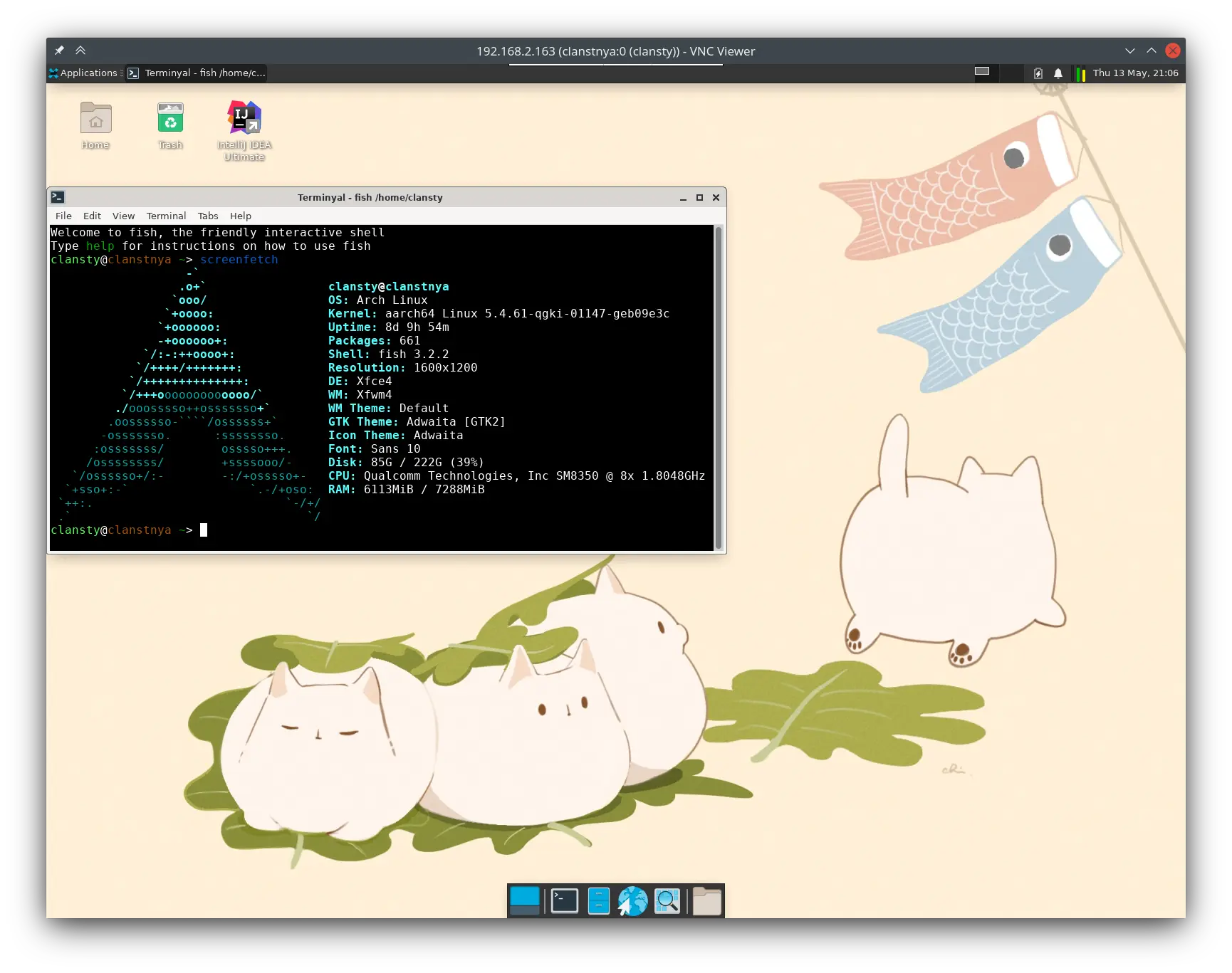Click the workspace switcher in the panel
The width and height of the screenshot is (1232, 973).
pos(983,72)
